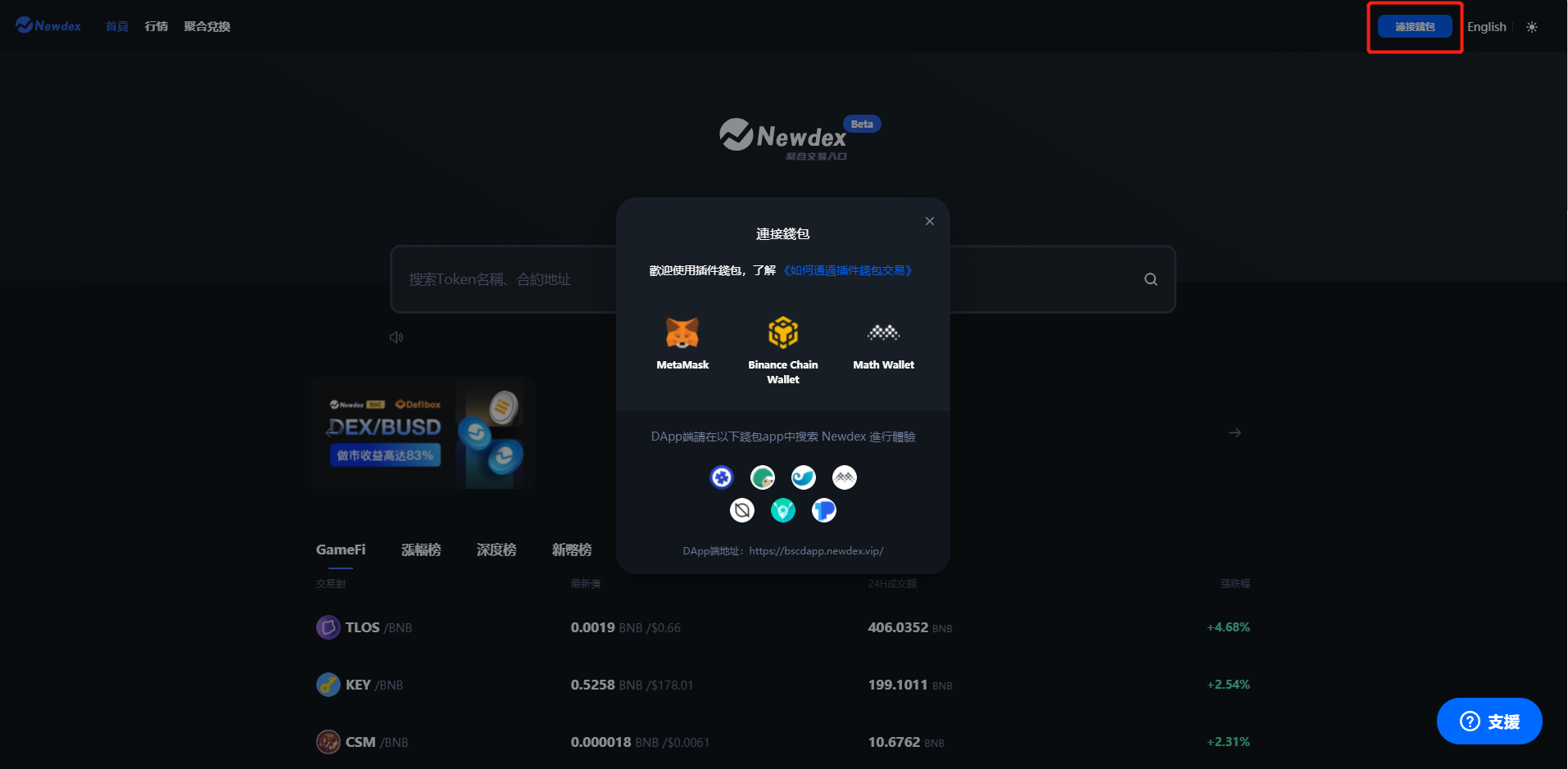Toggle the light theme sun icon
This screenshot has width=1568, height=769.
[1532, 27]
